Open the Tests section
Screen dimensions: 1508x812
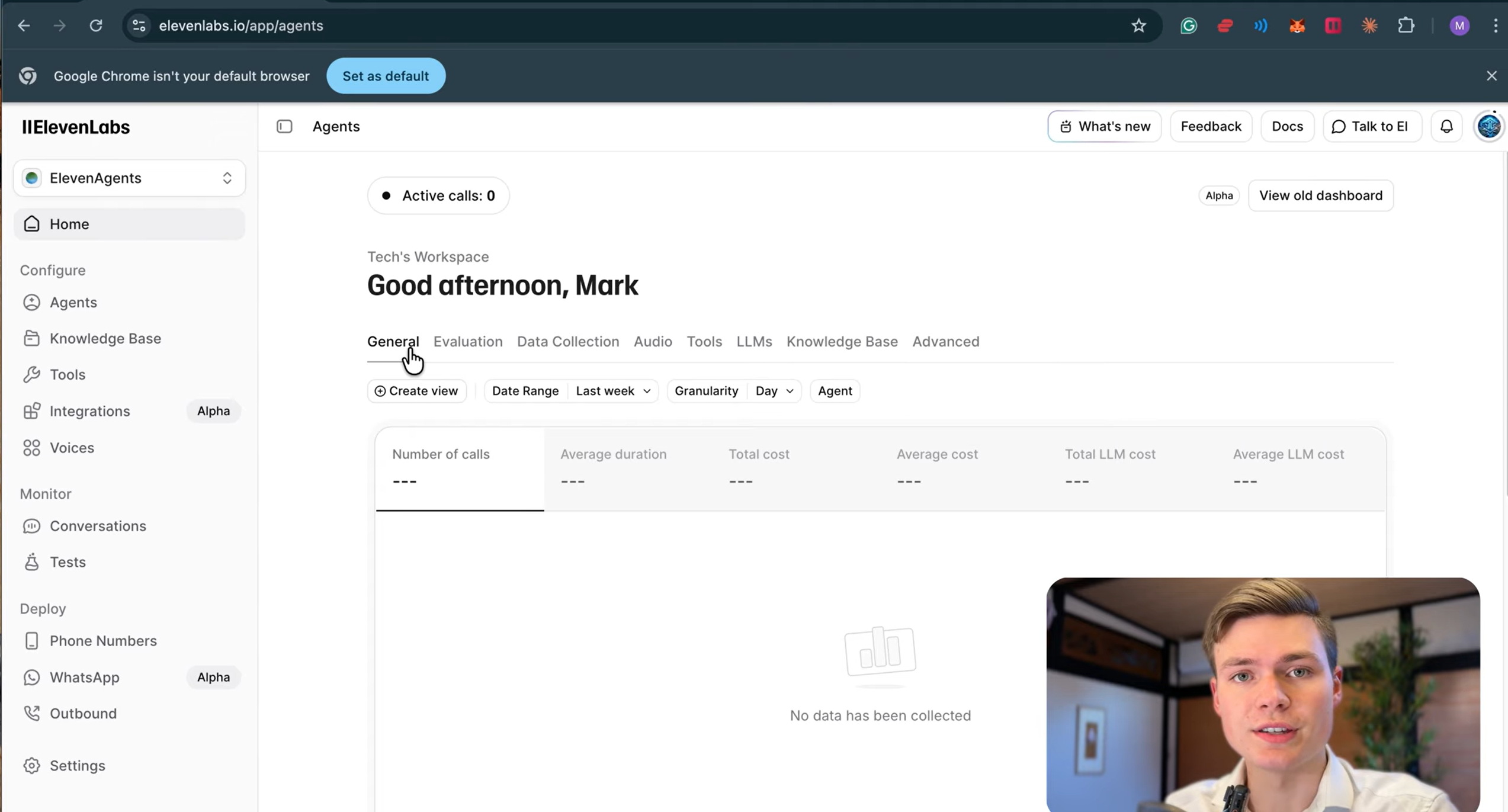click(x=67, y=562)
